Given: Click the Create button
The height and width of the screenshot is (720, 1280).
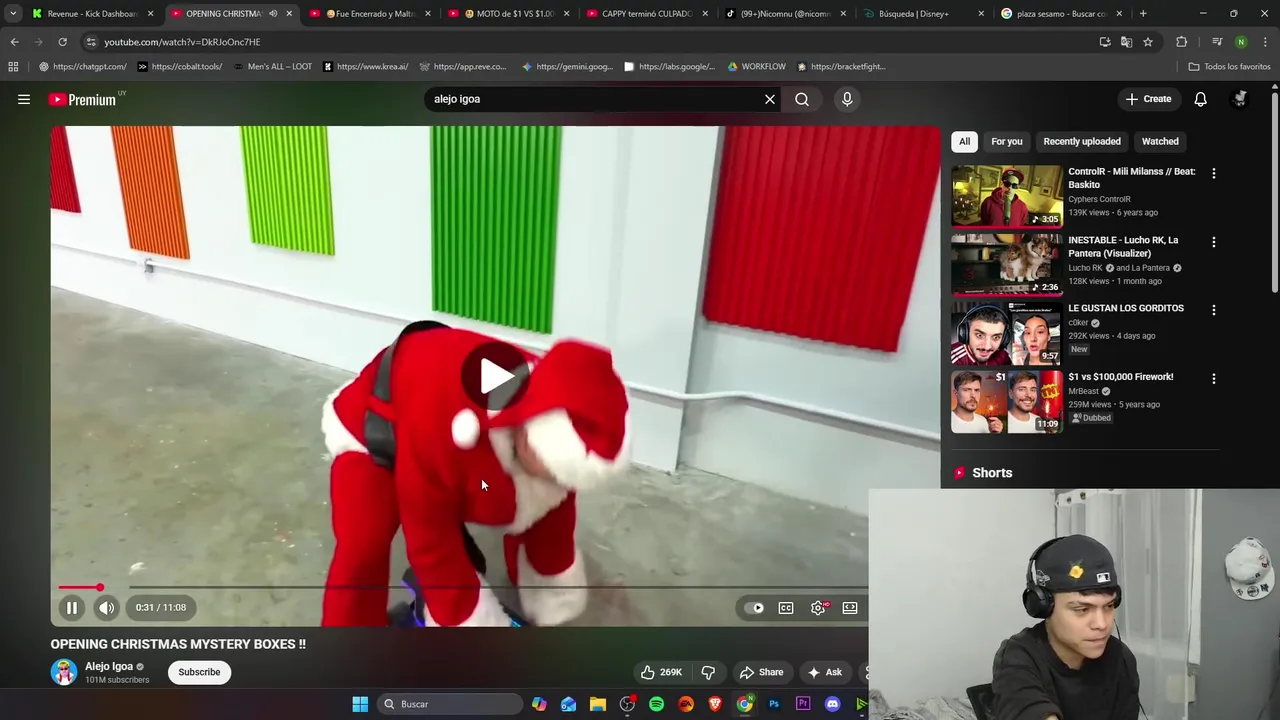Looking at the screenshot, I should coord(1148,99).
